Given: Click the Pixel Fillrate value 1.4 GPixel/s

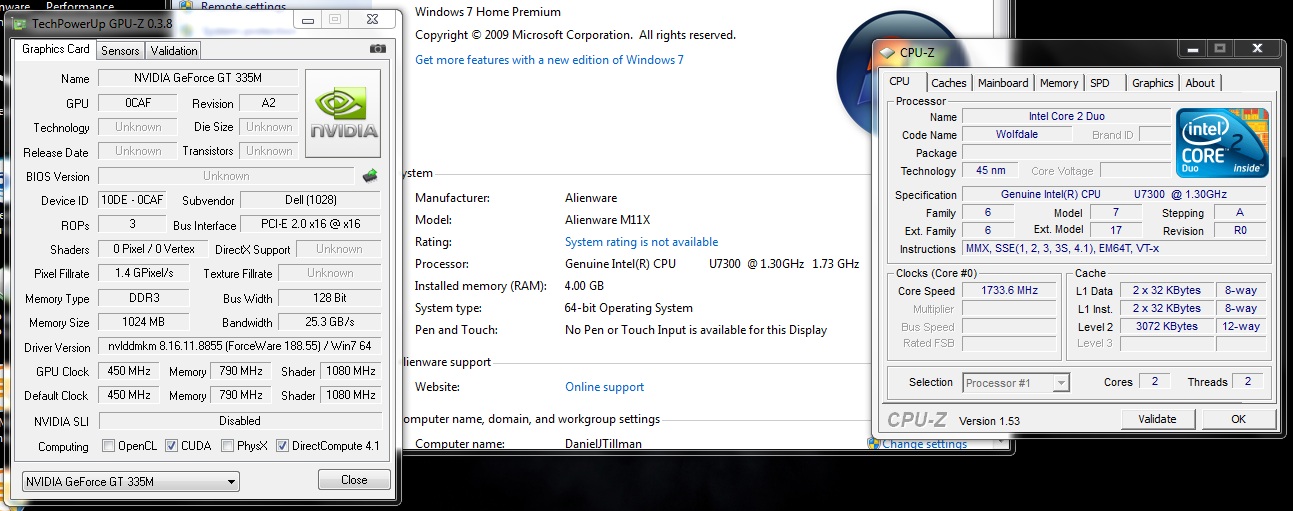Looking at the screenshot, I should (x=145, y=273).
